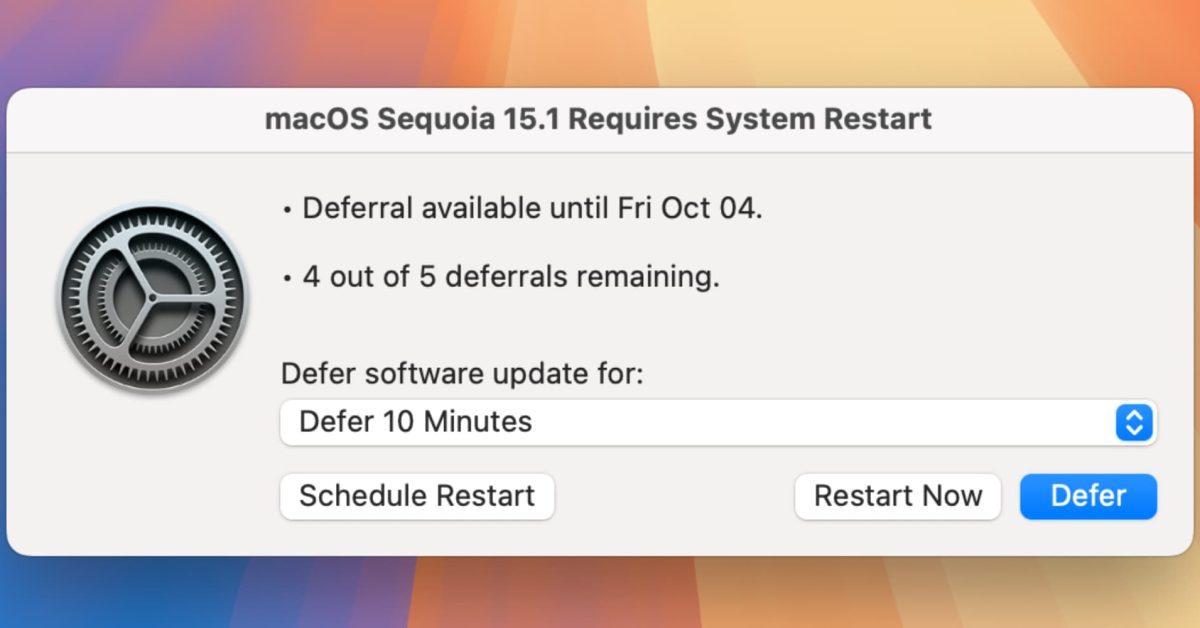Click the bullet before 'Deferral available'

(287, 211)
